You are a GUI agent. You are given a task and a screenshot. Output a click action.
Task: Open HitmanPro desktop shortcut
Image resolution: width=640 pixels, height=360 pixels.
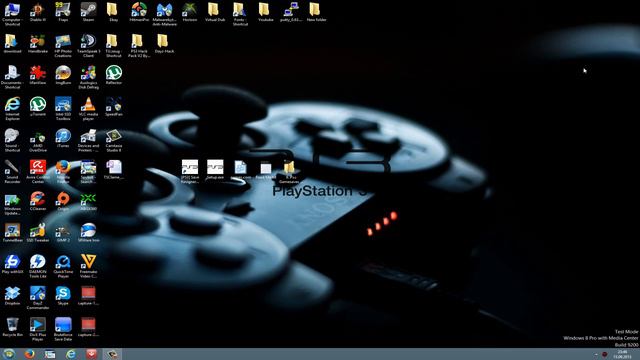139,12
